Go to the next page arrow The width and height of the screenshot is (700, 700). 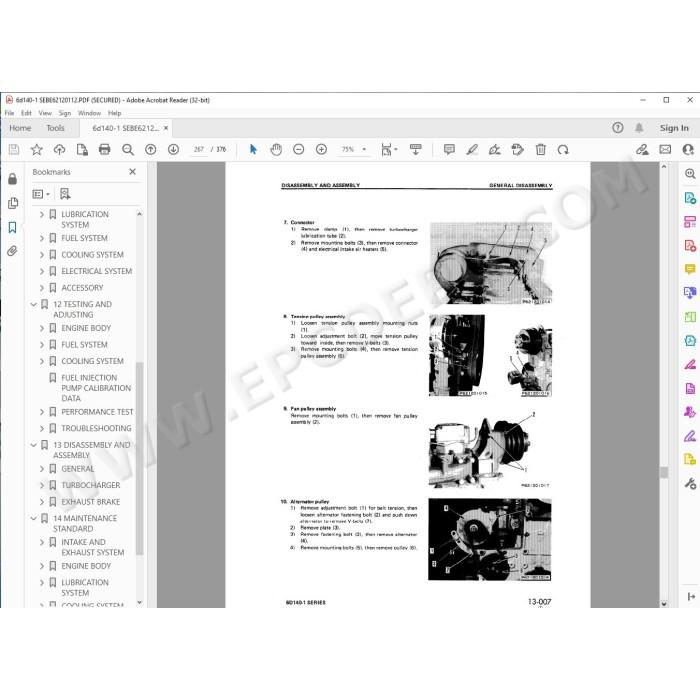coord(173,150)
